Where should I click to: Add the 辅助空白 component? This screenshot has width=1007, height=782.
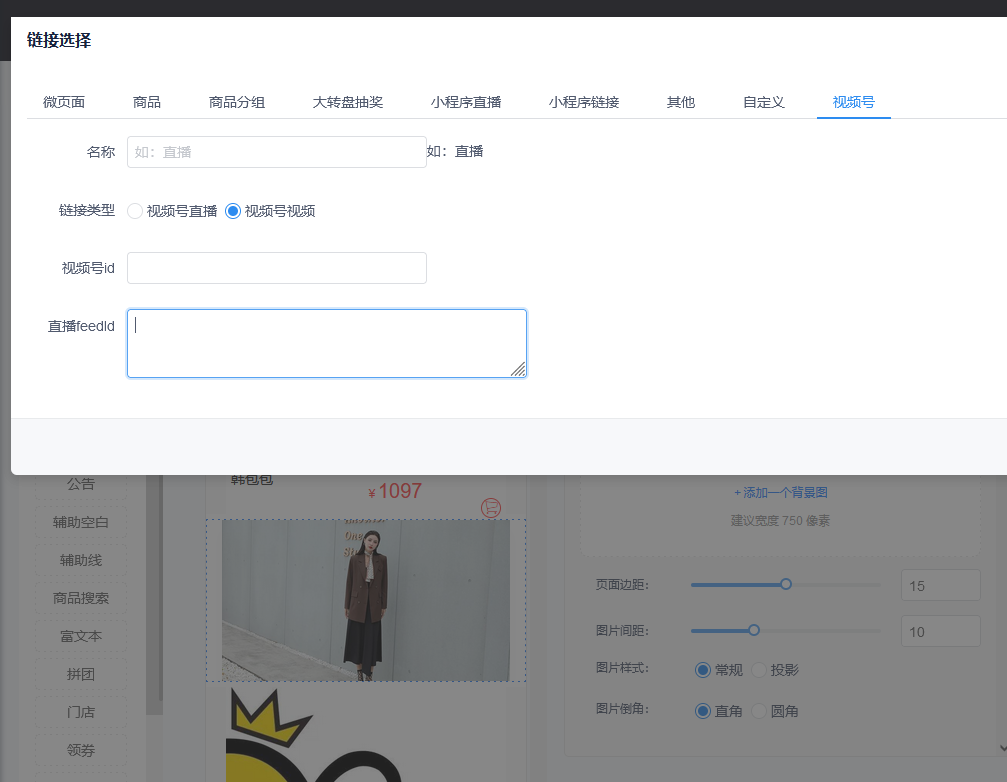(81, 522)
